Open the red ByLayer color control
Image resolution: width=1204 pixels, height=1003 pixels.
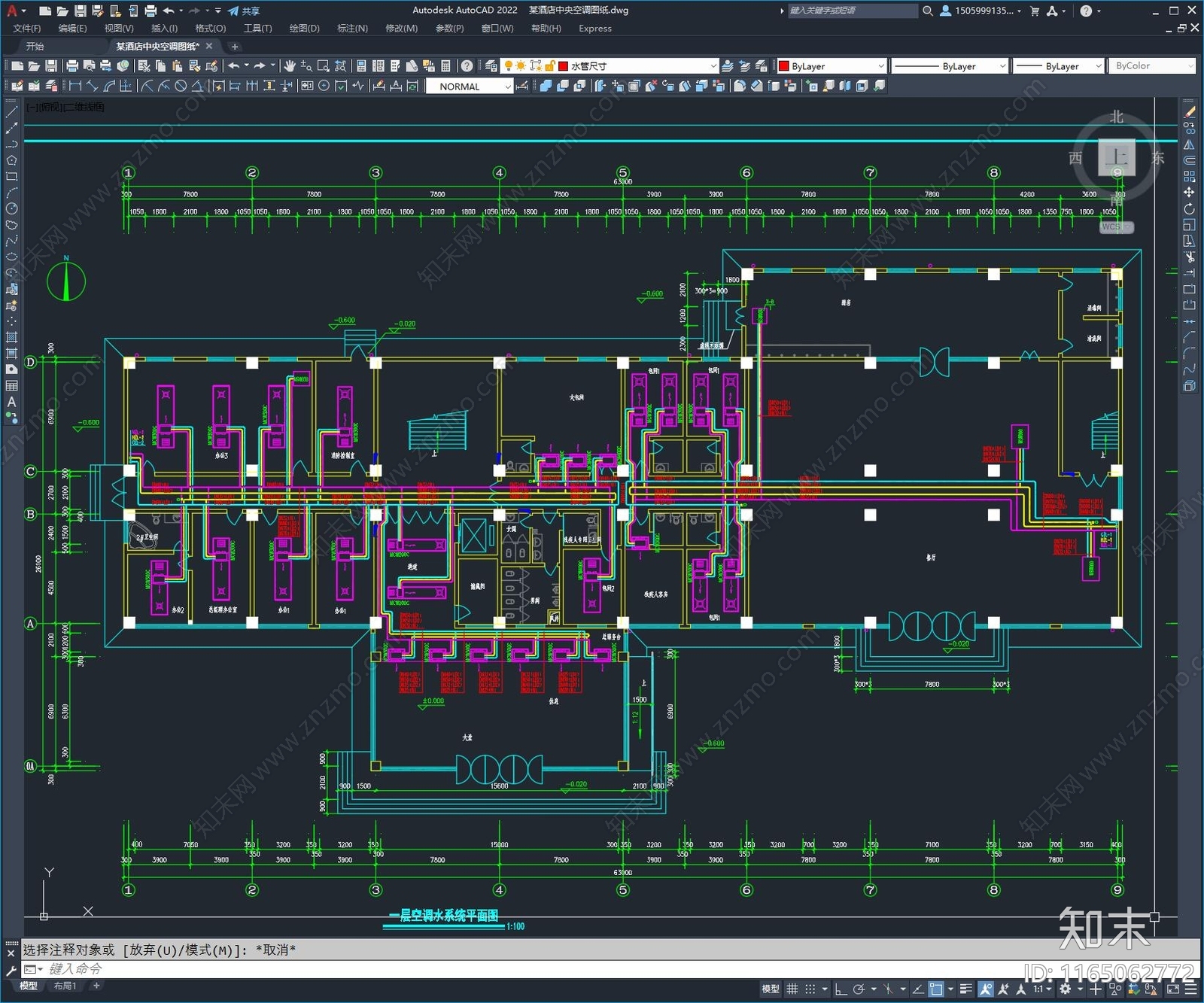pyautogui.click(x=832, y=66)
